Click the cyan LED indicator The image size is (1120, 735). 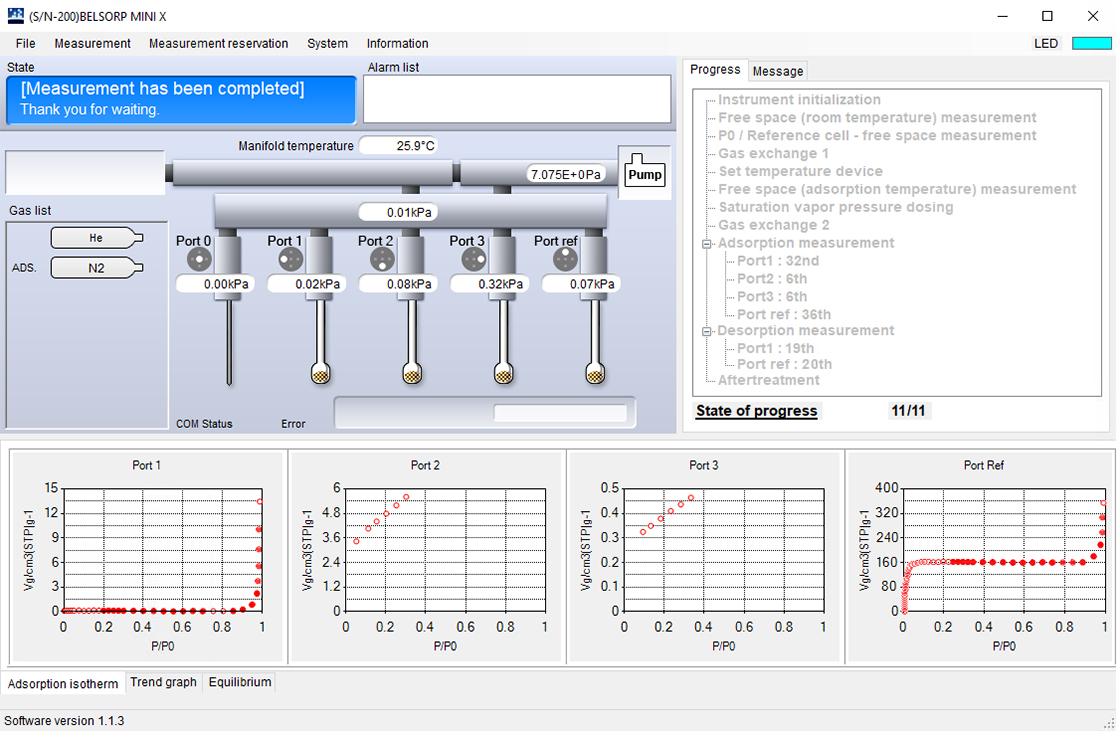click(1091, 44)
